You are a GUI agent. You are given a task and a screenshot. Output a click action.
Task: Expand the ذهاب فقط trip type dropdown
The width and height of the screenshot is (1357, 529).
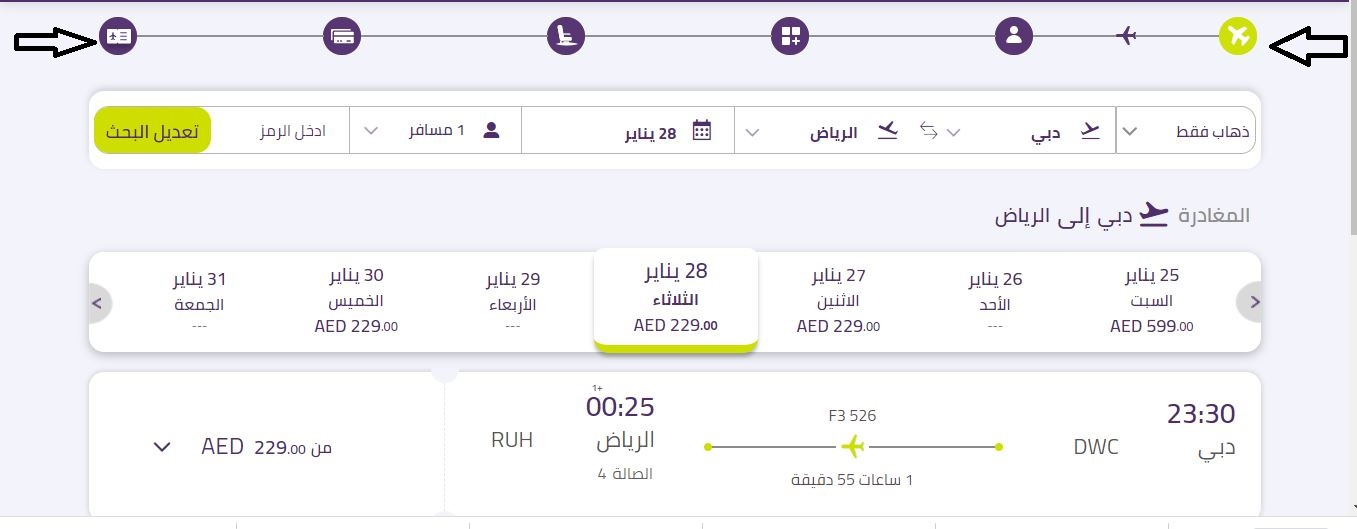coord(1188,131)
